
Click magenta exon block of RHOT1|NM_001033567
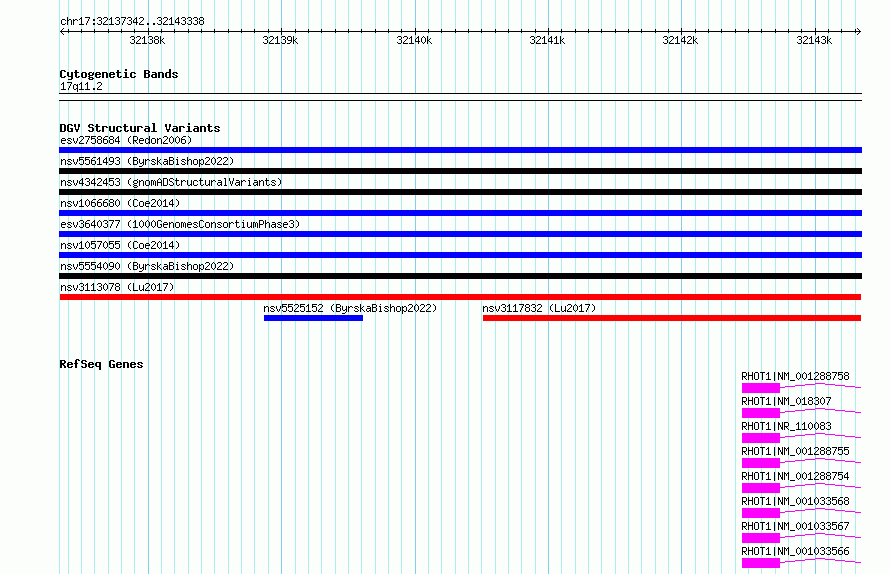pyautogui.click(x=761, y=538)
